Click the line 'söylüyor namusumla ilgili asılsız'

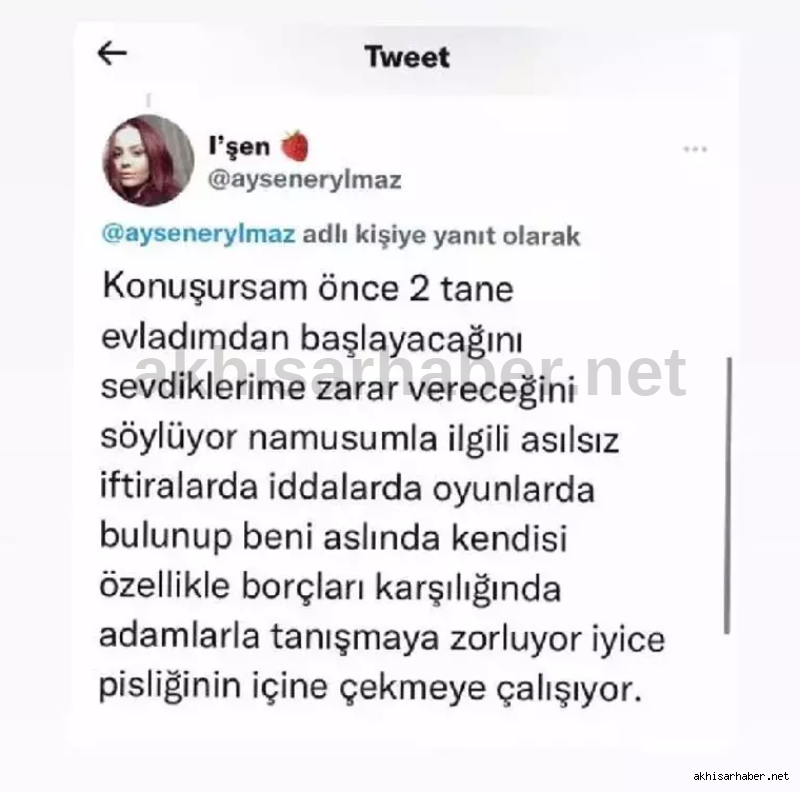(x=360, y=439)
